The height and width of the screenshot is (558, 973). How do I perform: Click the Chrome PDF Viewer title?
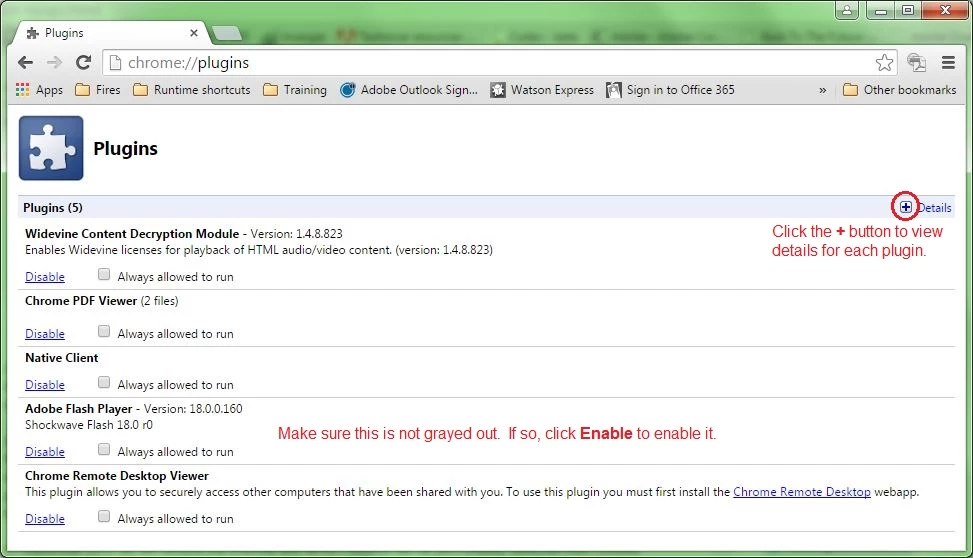81,301
